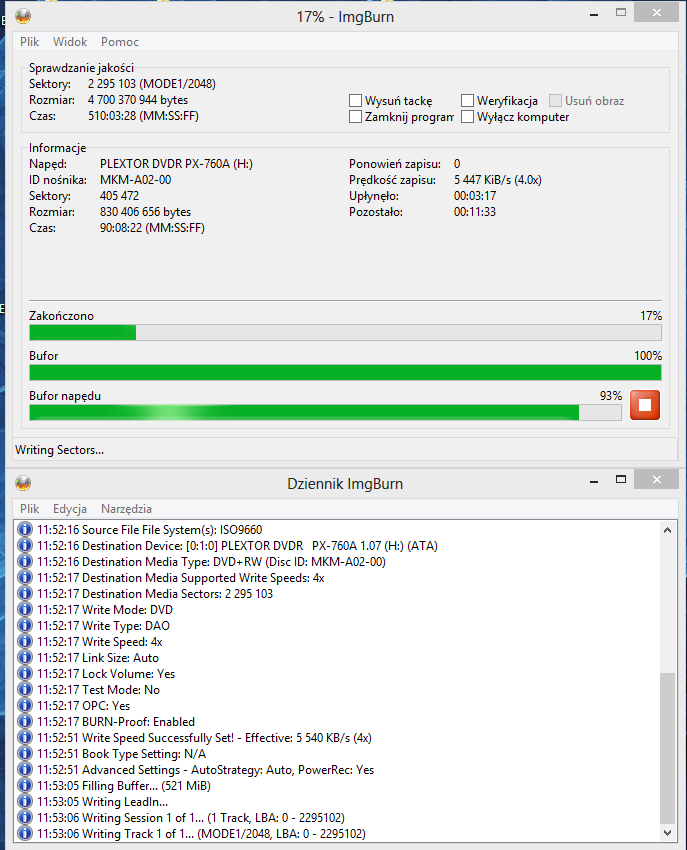Click the 2 295 103 (MODE1/2048) sectors value
The height and width of the screenshot is (850, 687).
152,84
